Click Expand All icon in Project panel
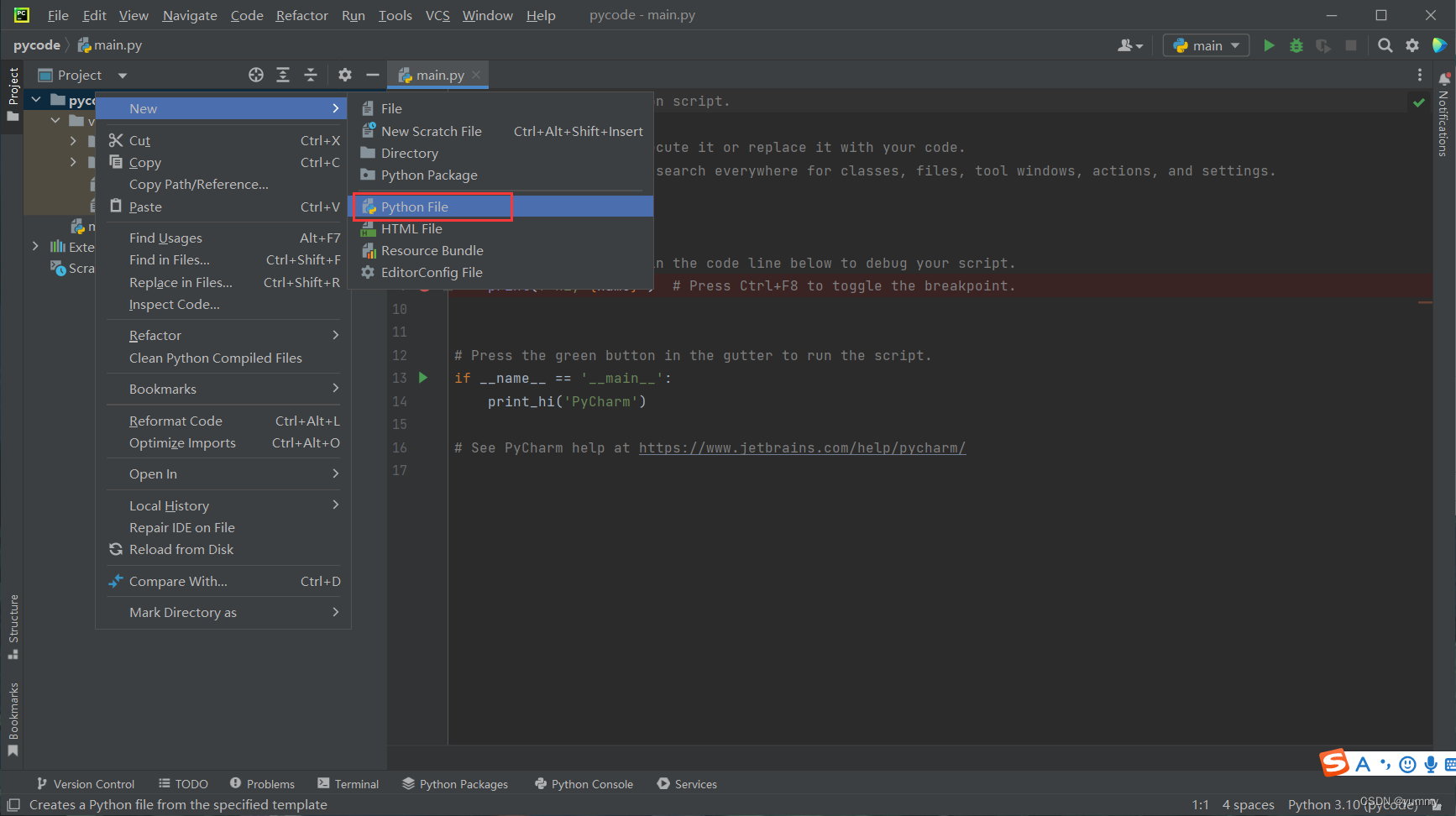The image size is (1456, 816). point(283,75)
